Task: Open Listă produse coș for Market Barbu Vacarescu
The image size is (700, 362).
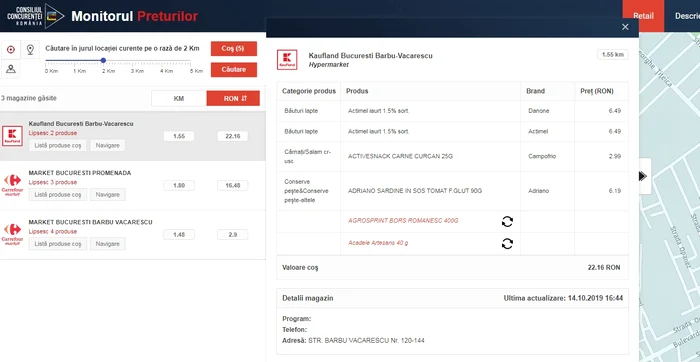Action: (58, 244)
